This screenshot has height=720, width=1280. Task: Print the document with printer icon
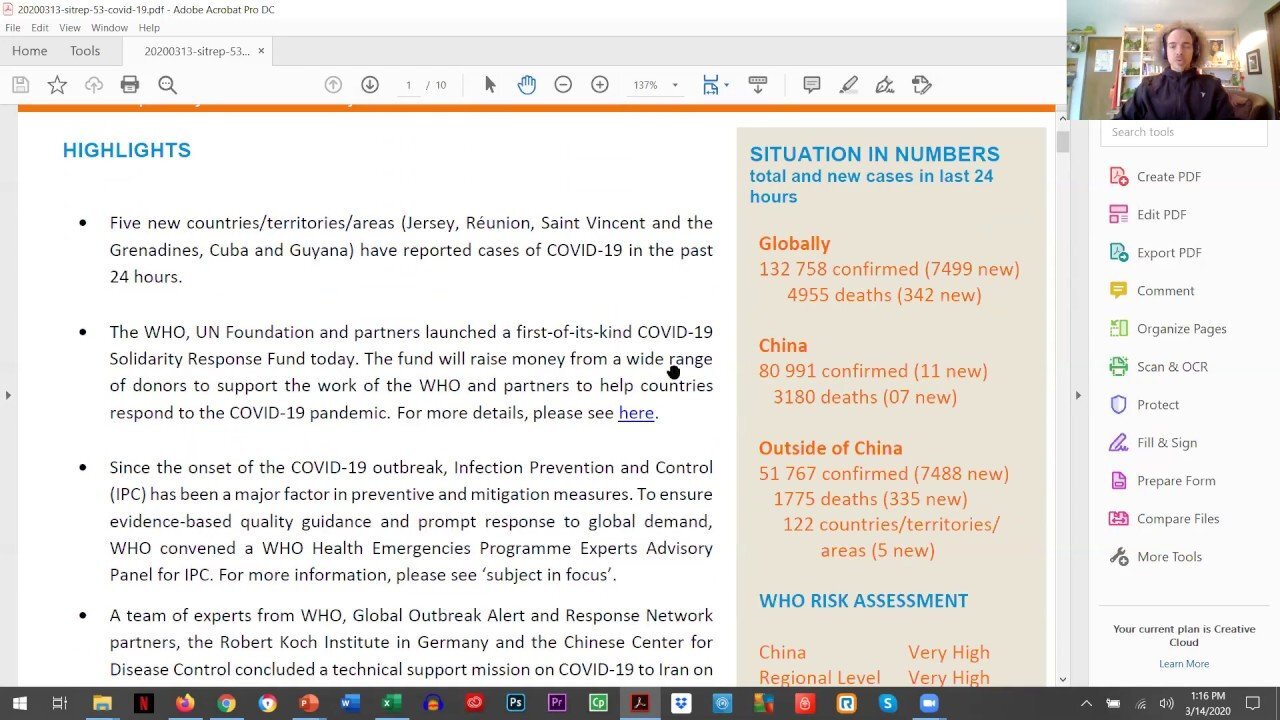click(x=130, y=85)
